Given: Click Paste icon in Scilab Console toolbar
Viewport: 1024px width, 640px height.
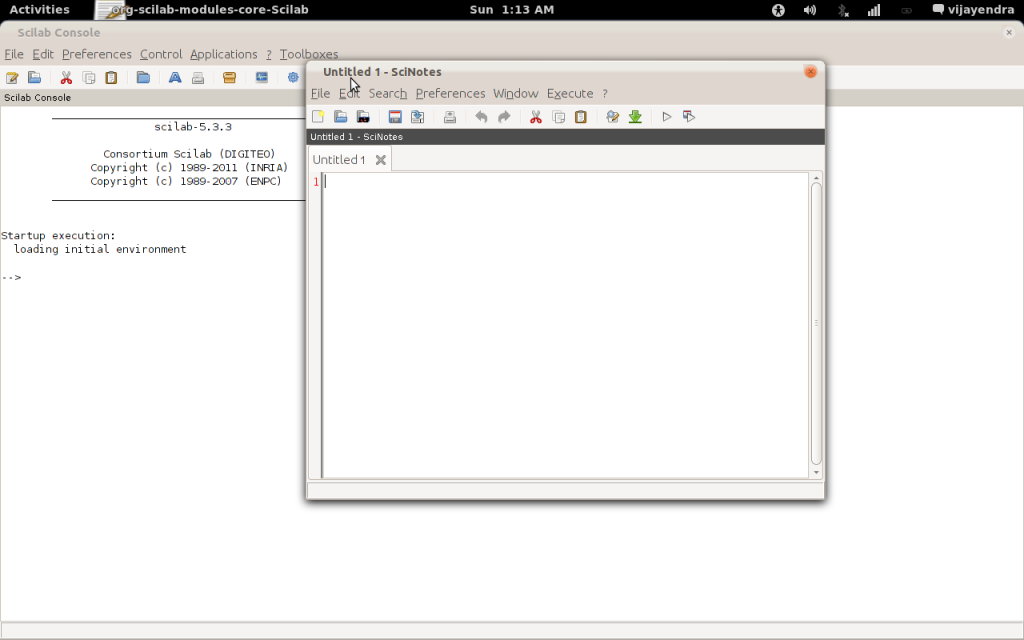Looking at the screenshot, I should tap(111, 78).
